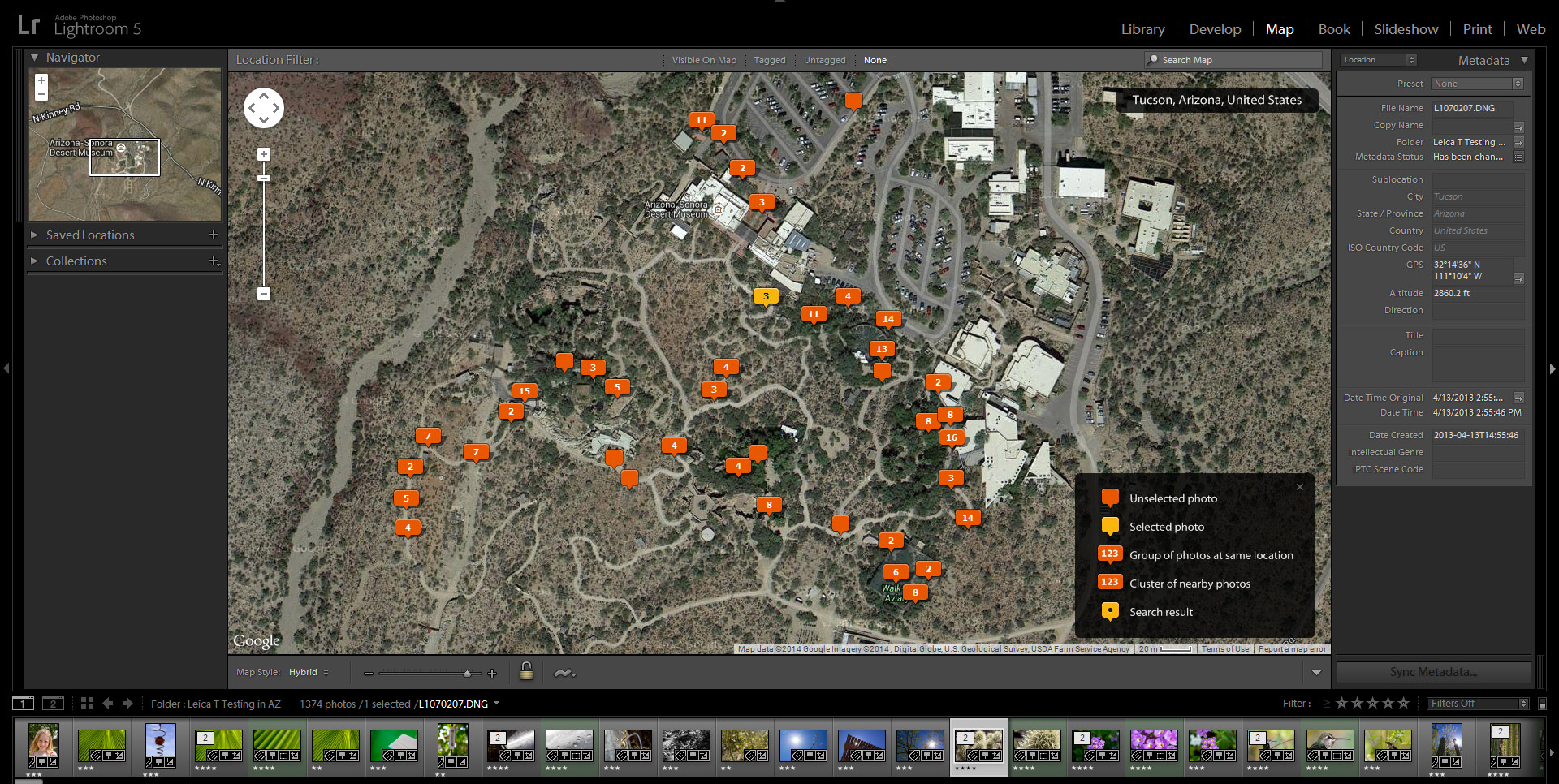This screenshot has width=1559, height=784.
Task: Select the girl portrait filmstrip thumbnail
Action: click(44, 745)
